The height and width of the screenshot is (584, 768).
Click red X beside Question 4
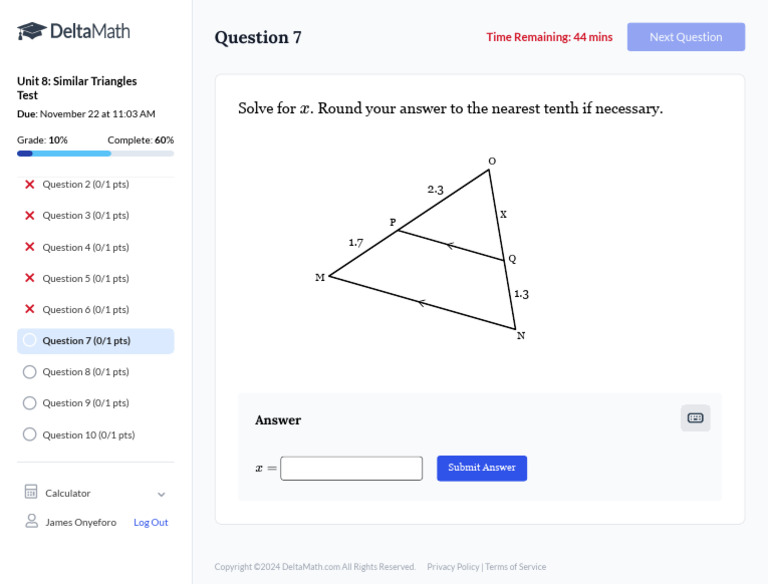click(x=30, y=247)
